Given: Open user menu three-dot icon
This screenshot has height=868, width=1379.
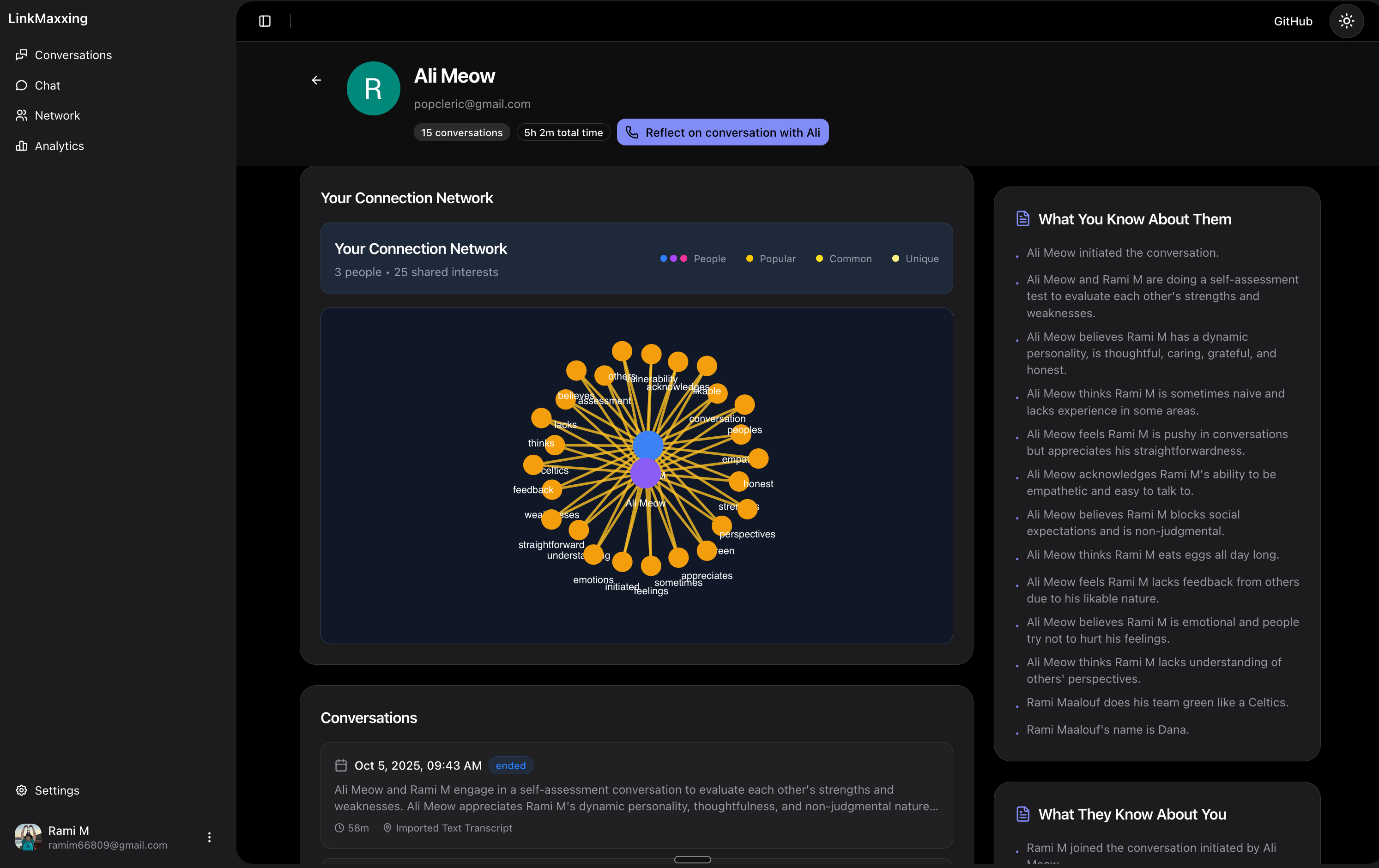Looking at the screenshot, I should coord(210,837).
